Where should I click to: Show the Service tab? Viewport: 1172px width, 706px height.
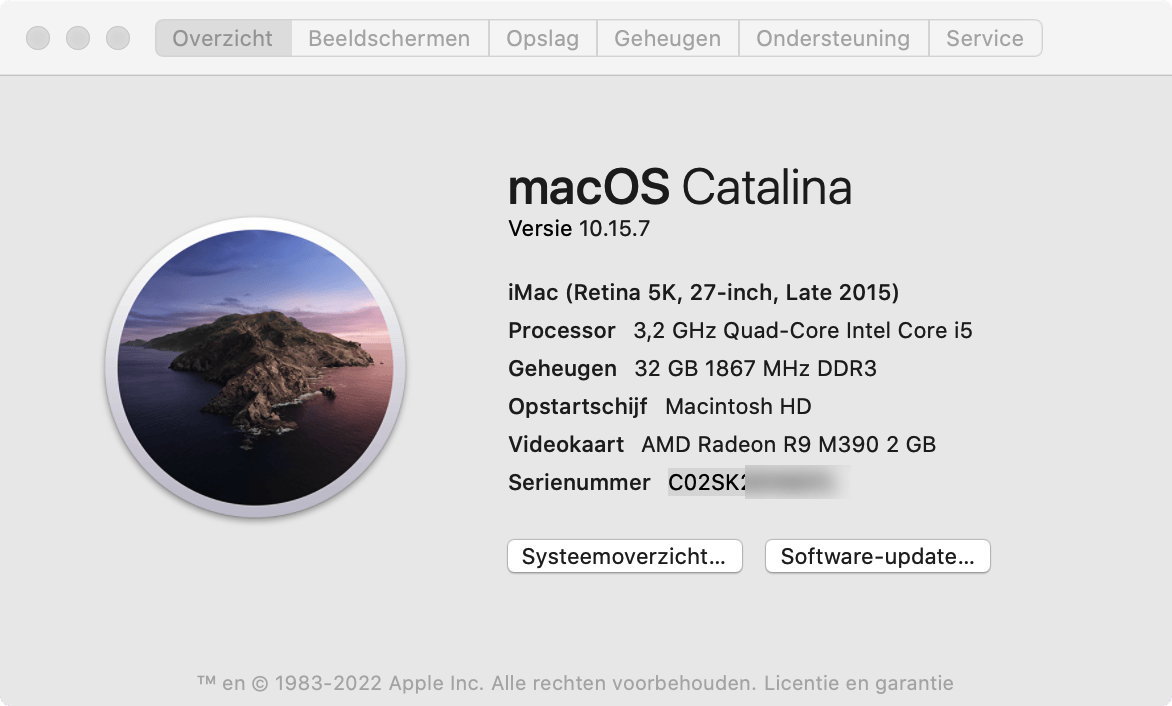tap(984, 39)
